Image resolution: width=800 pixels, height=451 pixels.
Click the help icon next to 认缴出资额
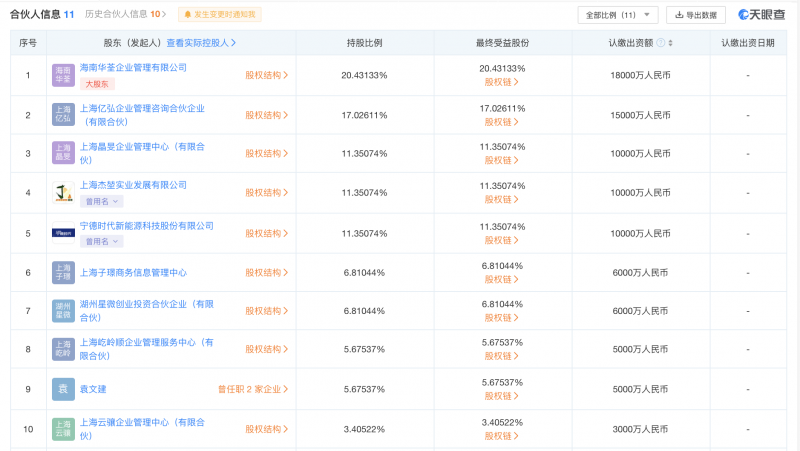[x=661, y=43]
